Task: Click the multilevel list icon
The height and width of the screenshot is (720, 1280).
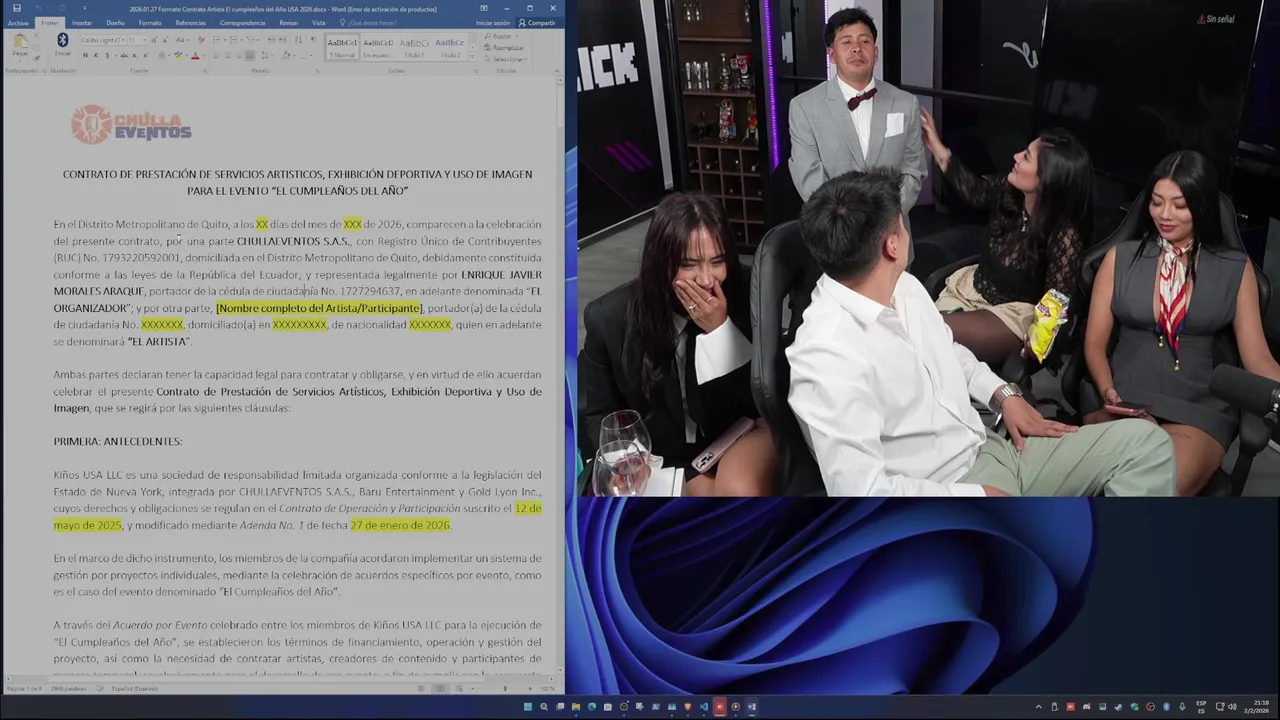Action: tap(250, 39)
